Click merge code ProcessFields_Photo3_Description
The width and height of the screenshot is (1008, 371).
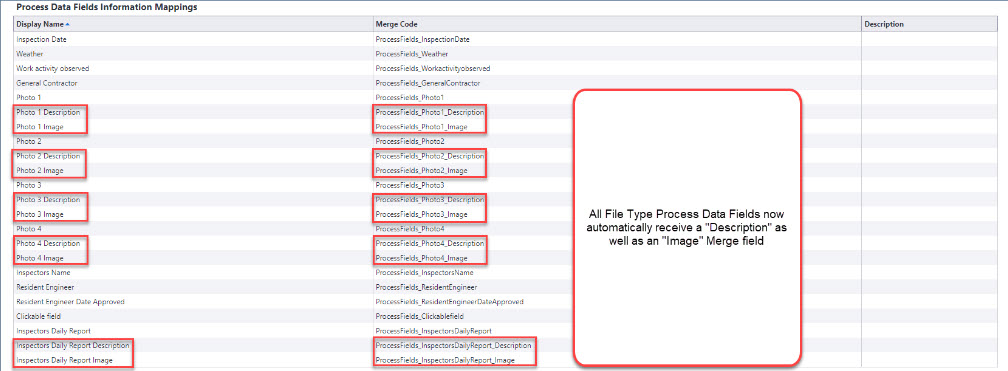coord(429,199)
